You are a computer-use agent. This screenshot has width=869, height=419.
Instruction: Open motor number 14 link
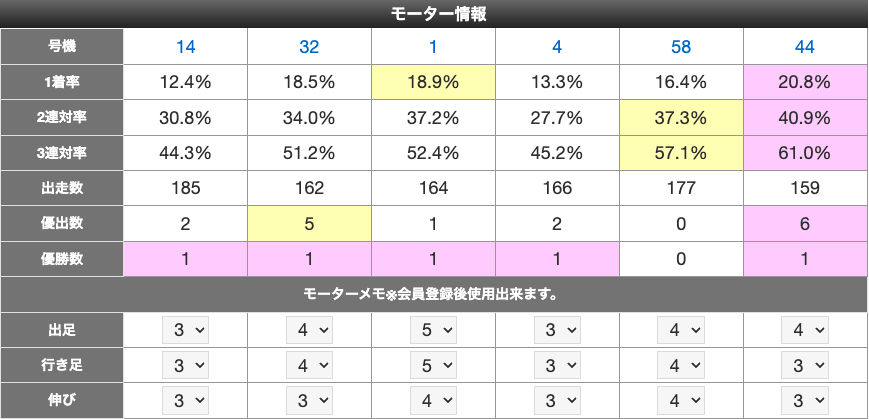(x=185, y=46)
